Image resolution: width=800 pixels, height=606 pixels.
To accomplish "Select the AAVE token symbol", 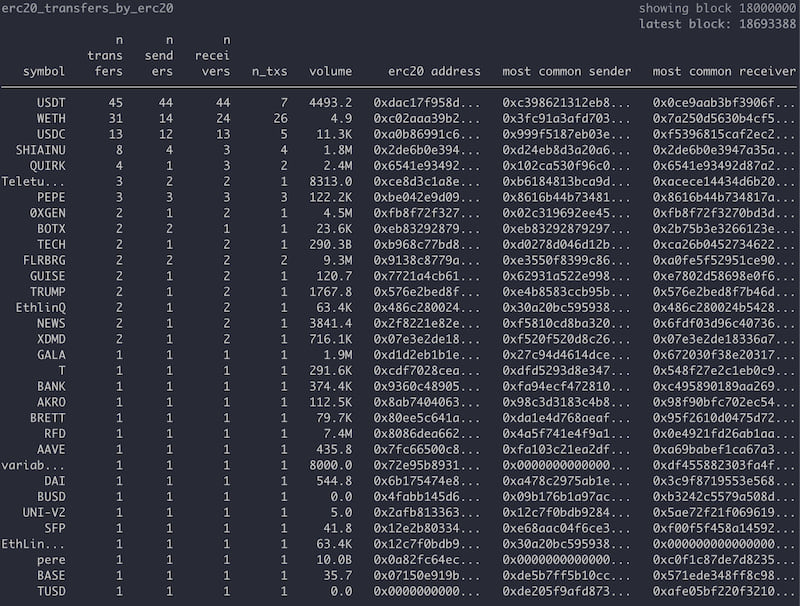I will click(51, 448).
